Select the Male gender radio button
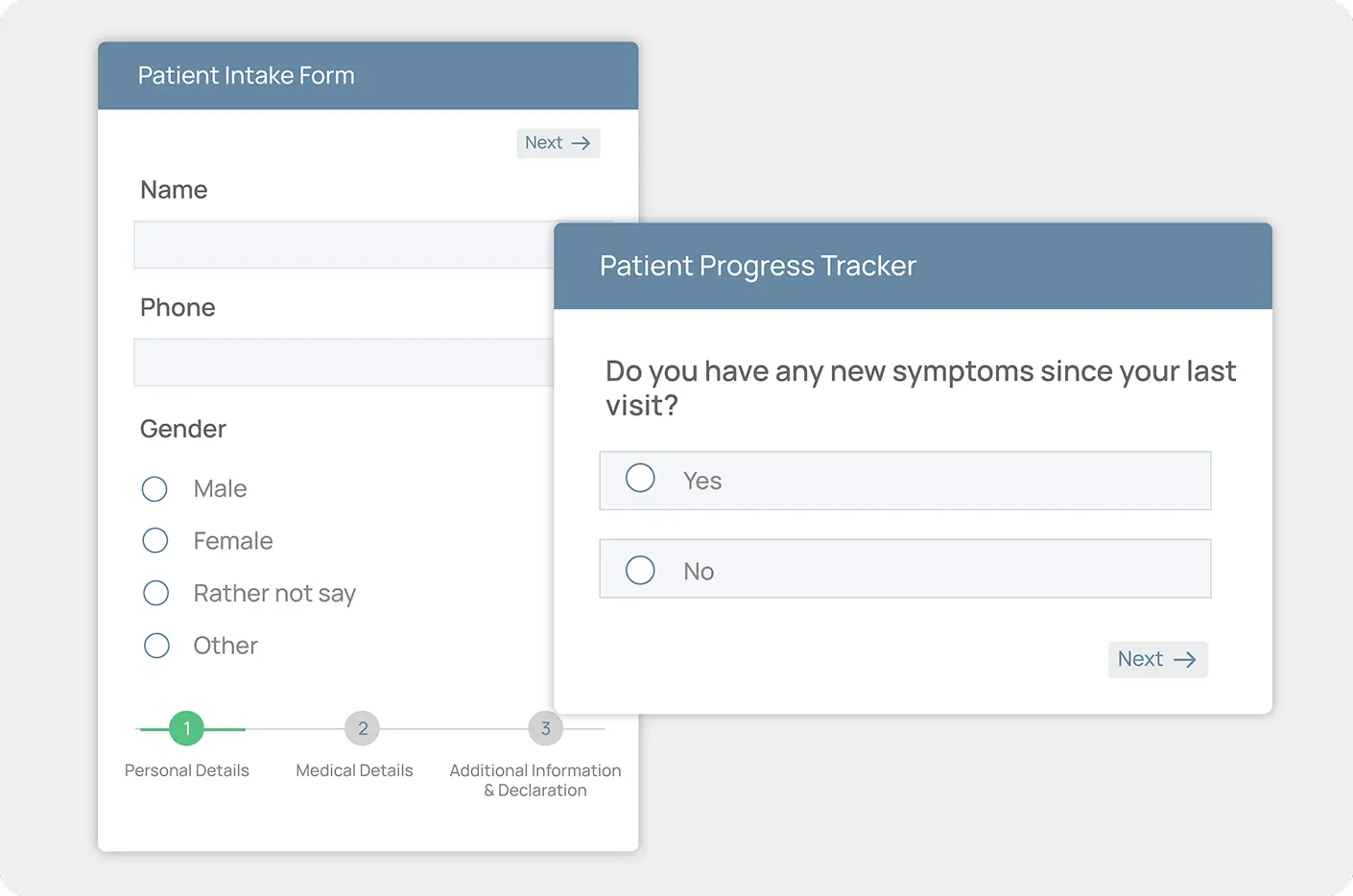1353x896 pixels. (x=154, y=488)
